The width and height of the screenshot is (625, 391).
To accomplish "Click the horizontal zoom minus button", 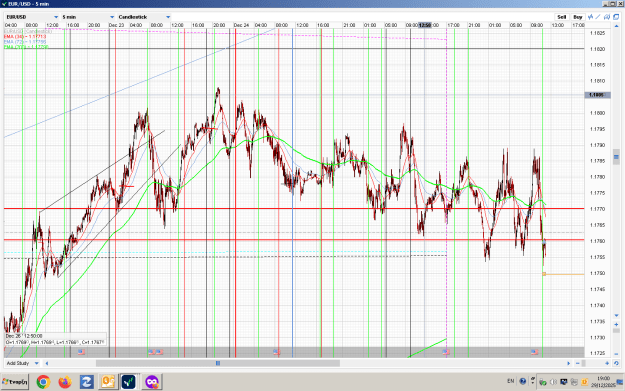I will point(578,363).
